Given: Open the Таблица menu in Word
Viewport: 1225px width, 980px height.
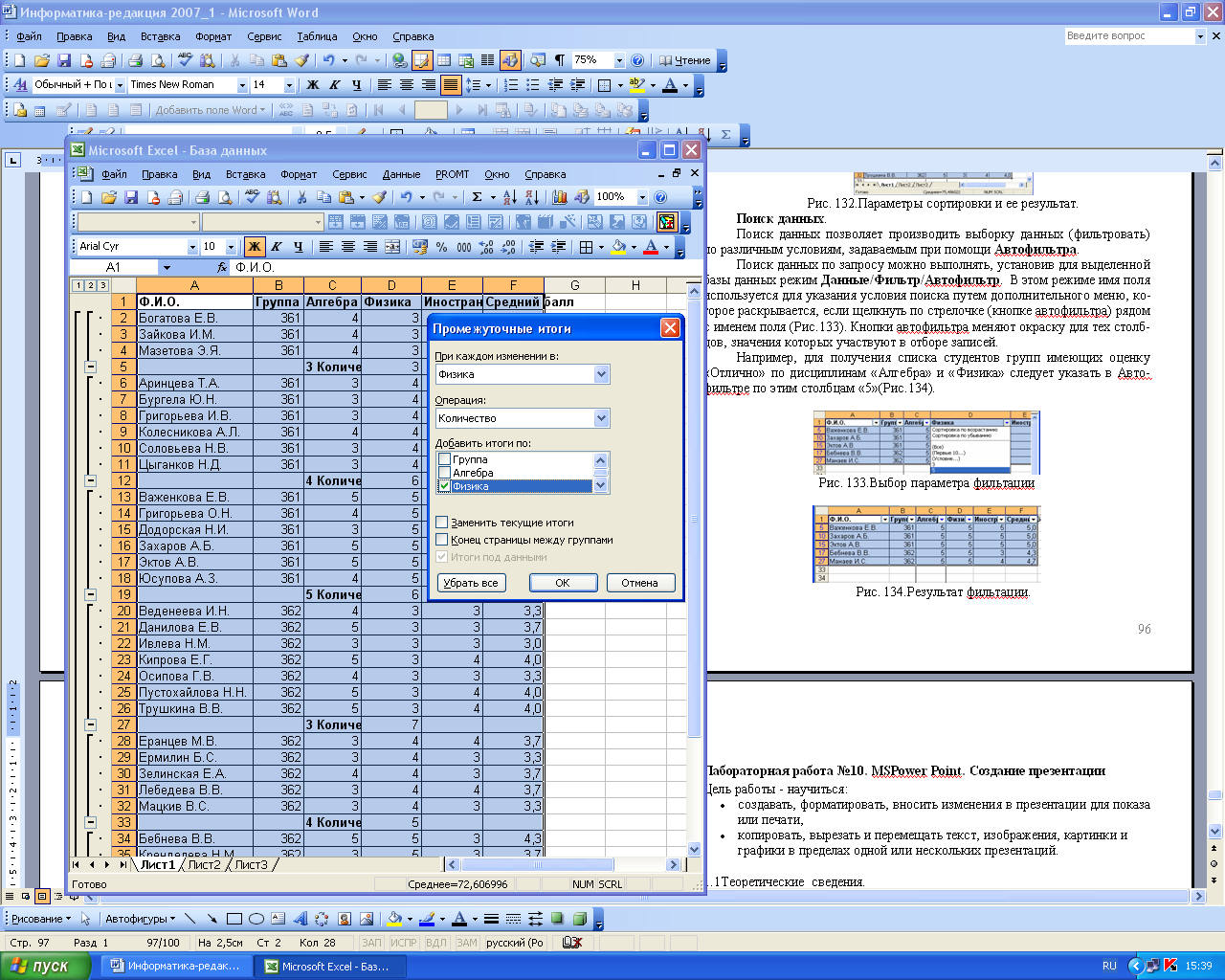Looking at the screenshot, I should (317, 36).
